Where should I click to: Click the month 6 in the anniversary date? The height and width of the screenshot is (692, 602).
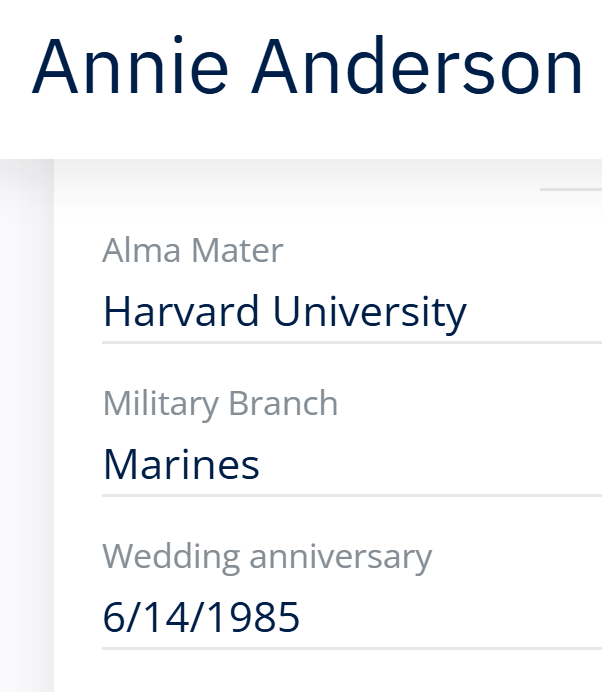pos(111,618)
